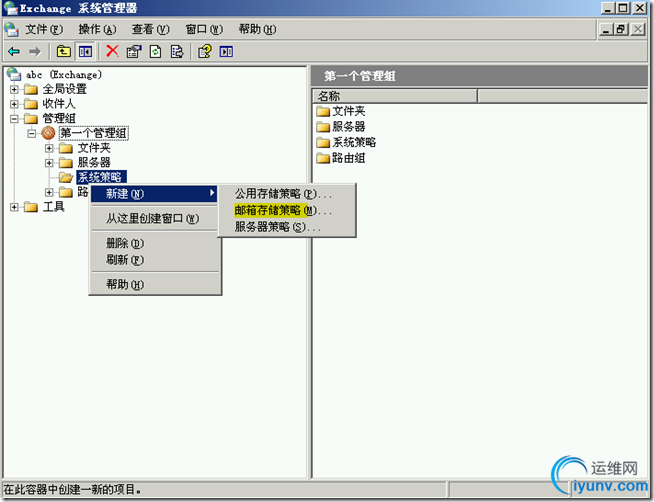Expand the 路由组 node in tree
Screen dimensions: 654x502
(49, 192)
